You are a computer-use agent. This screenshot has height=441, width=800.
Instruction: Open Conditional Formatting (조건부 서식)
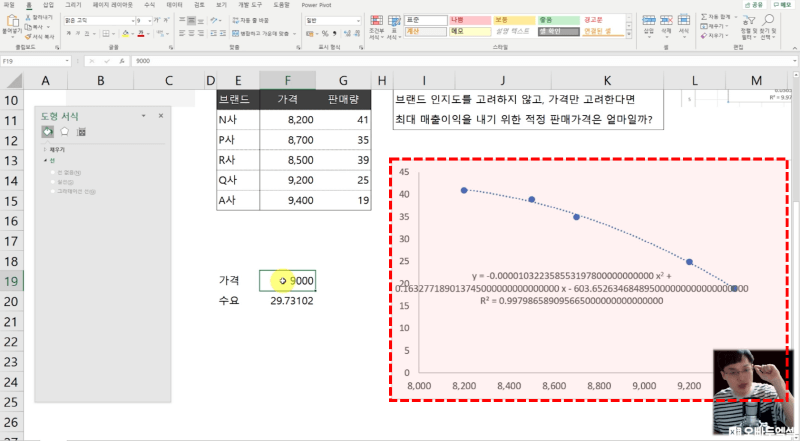pyautogui.click(x=376, y=27)
